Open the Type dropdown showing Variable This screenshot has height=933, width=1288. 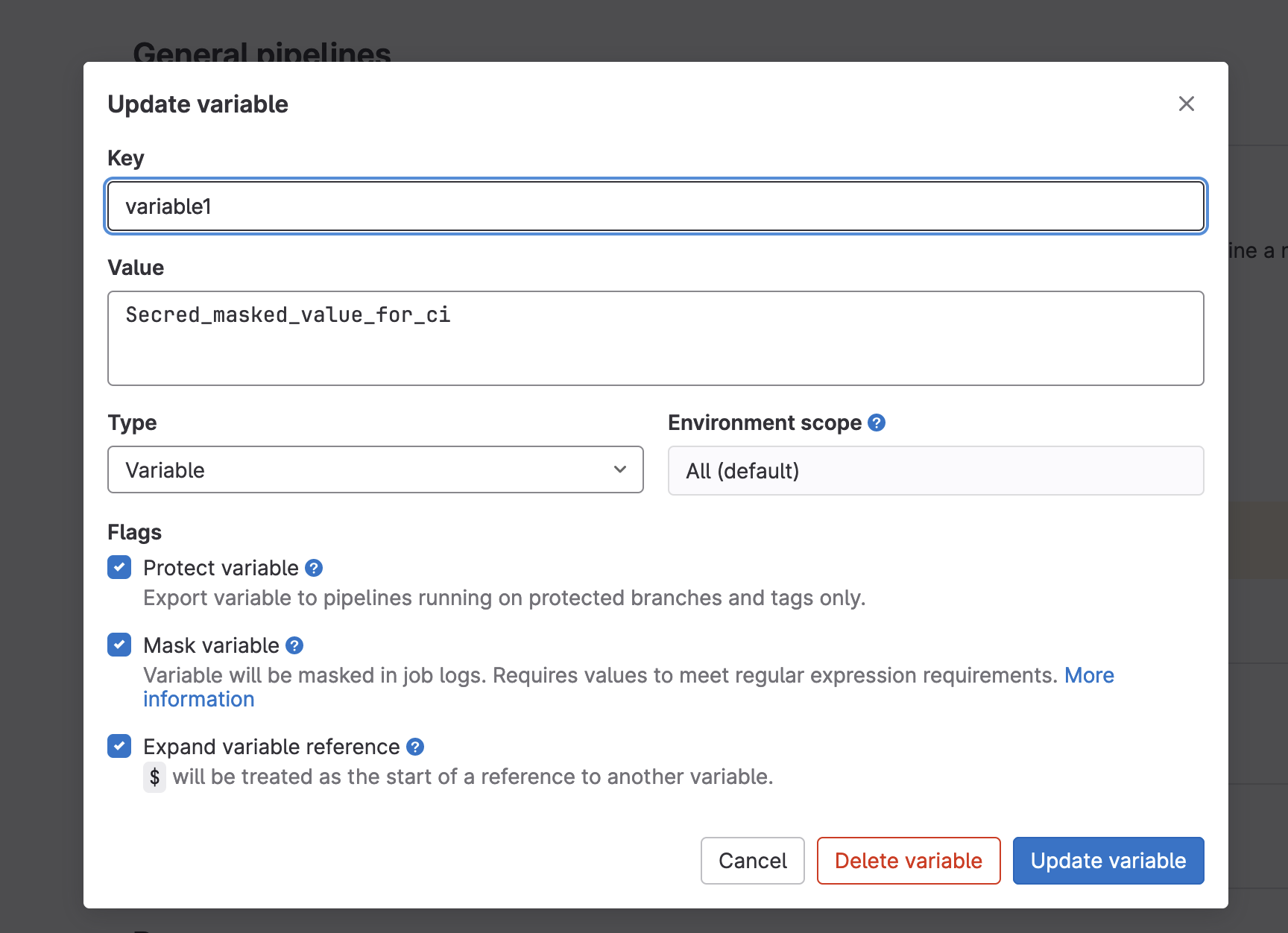click(375, 469)
